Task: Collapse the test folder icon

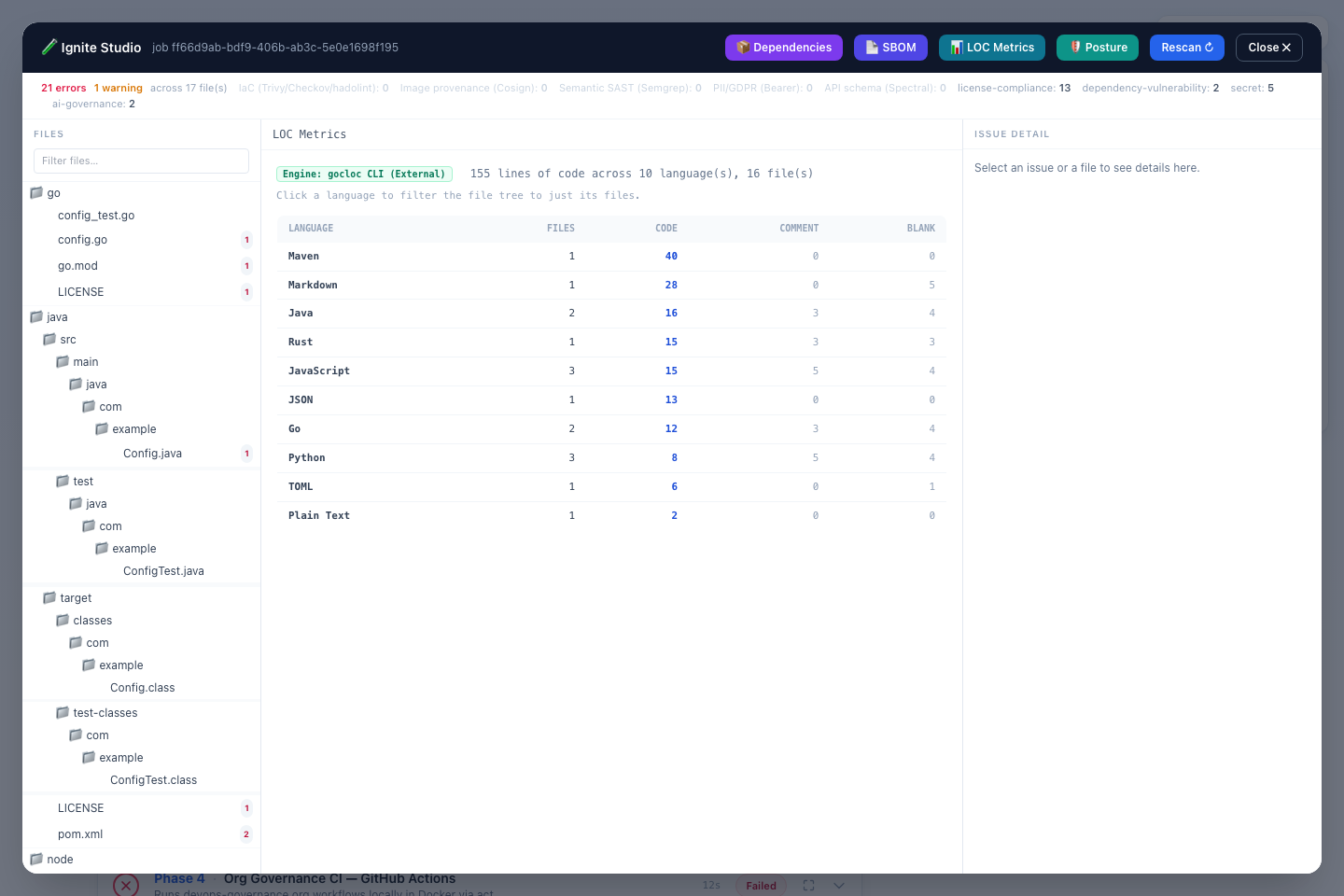Action: point(63,481)
